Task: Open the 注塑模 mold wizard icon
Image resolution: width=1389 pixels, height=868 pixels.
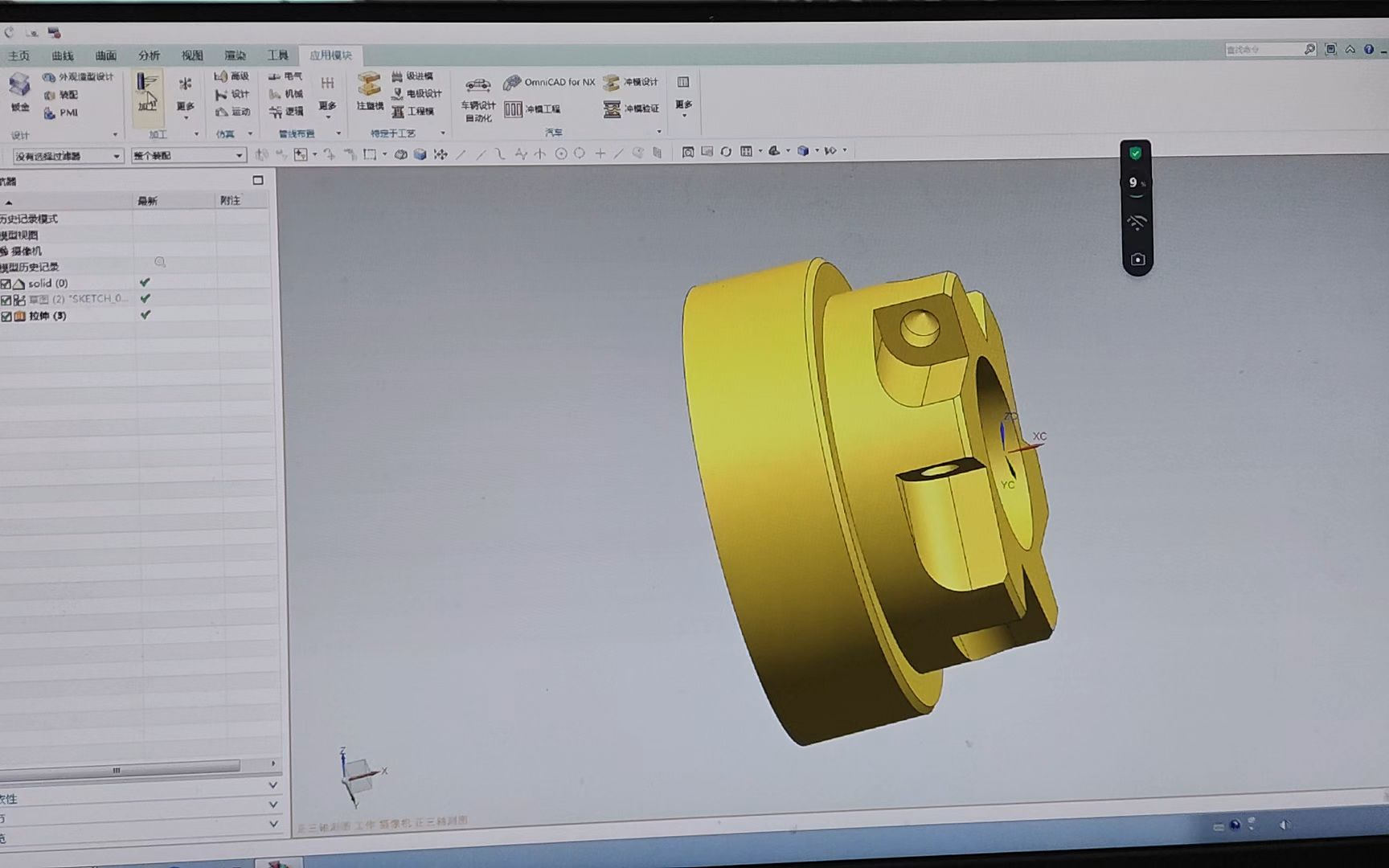Action: (x=369, y=90)
